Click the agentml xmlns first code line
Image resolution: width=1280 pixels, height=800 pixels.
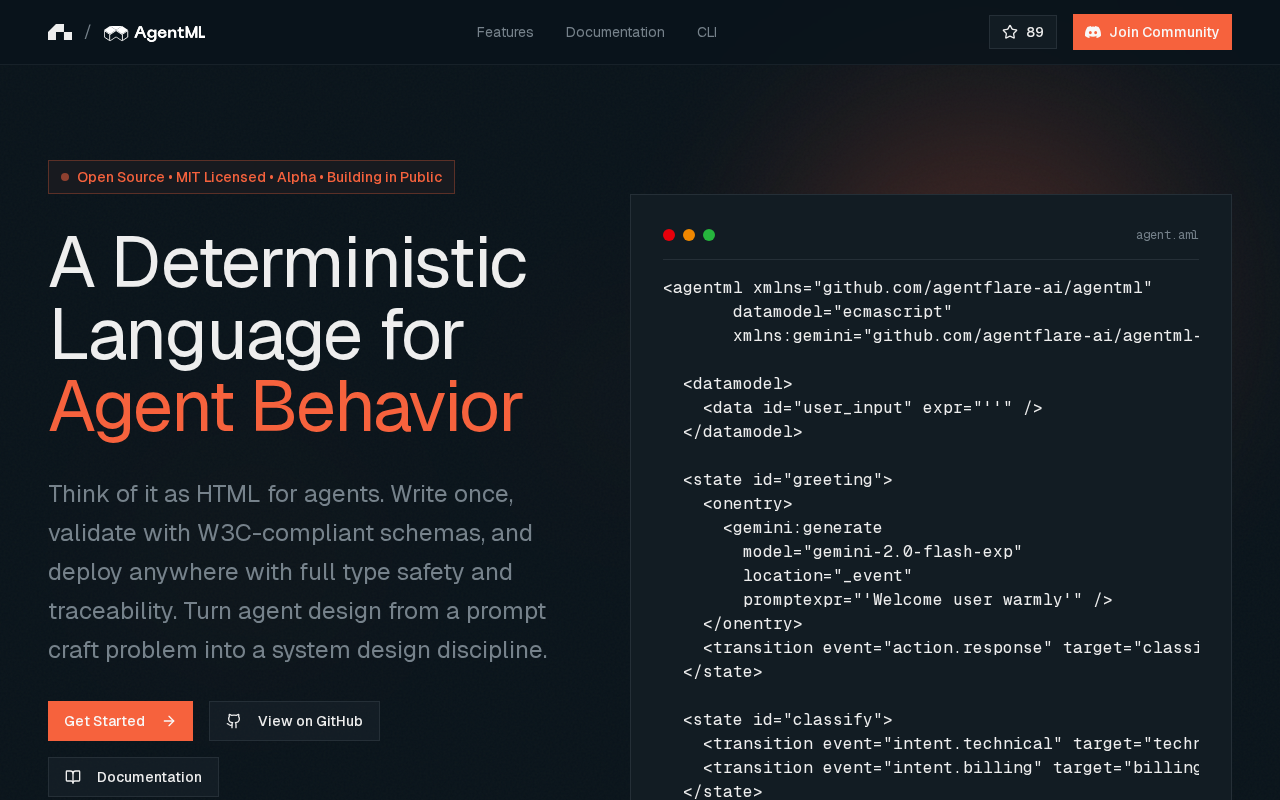908,288
